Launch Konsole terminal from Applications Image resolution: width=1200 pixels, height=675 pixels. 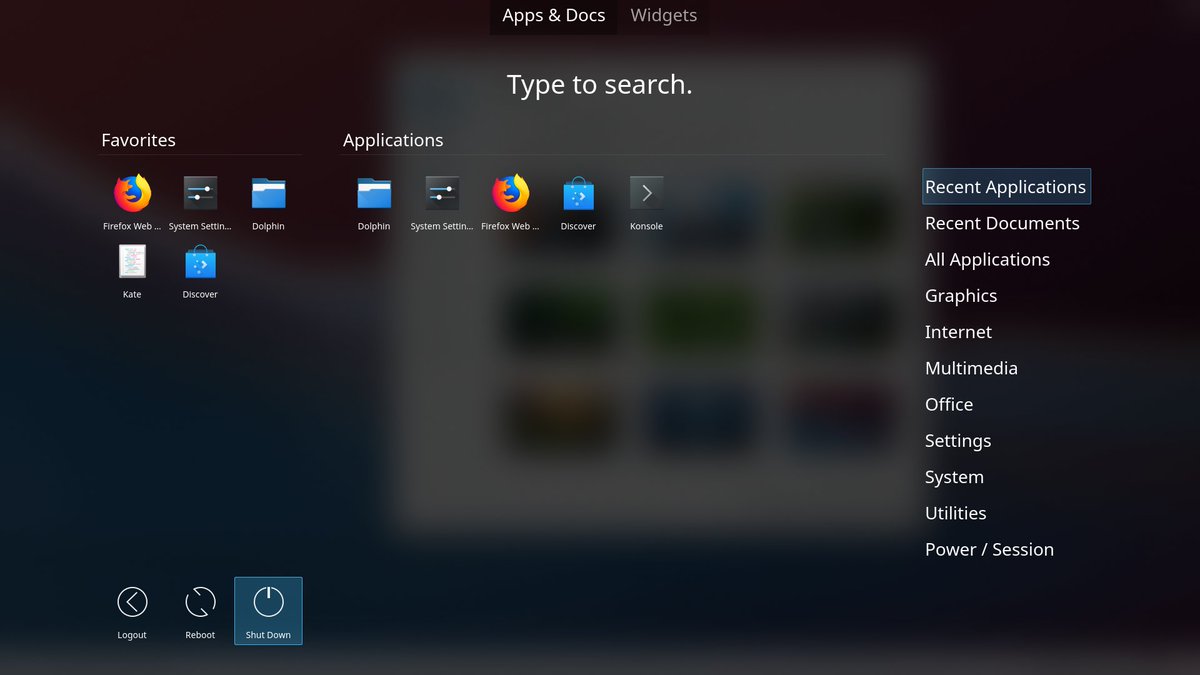click(645, 197)
